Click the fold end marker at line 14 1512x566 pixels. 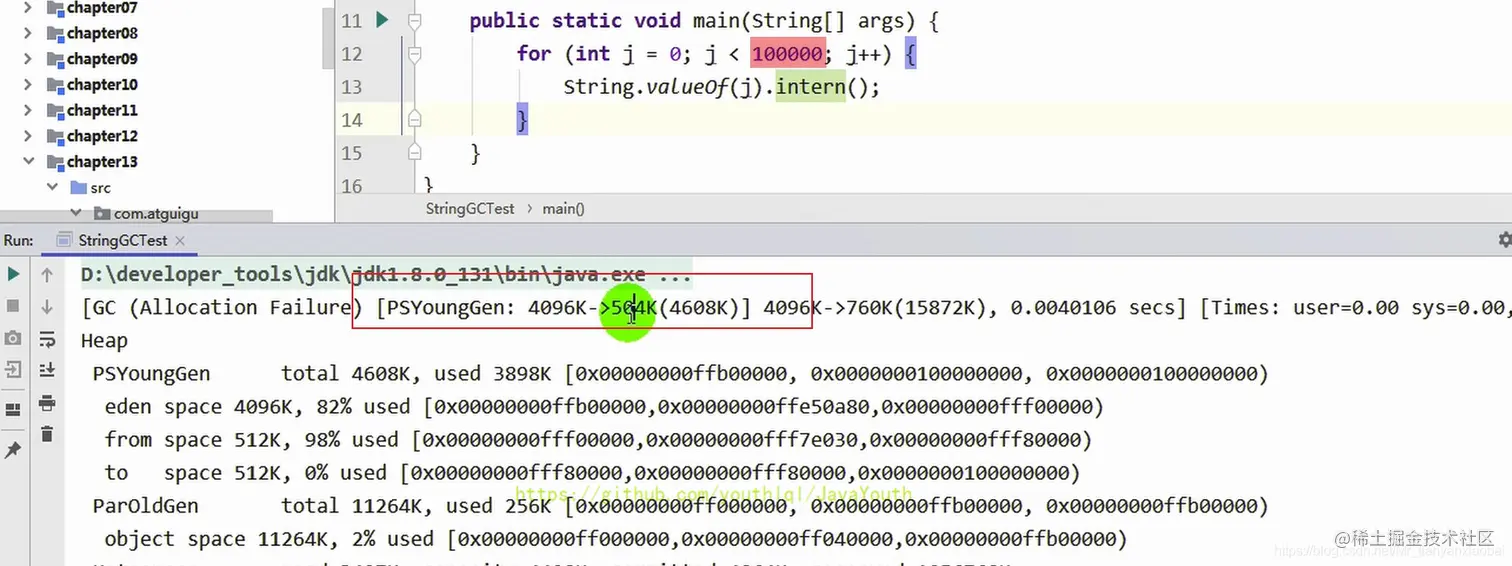click(x=415, y=120)
